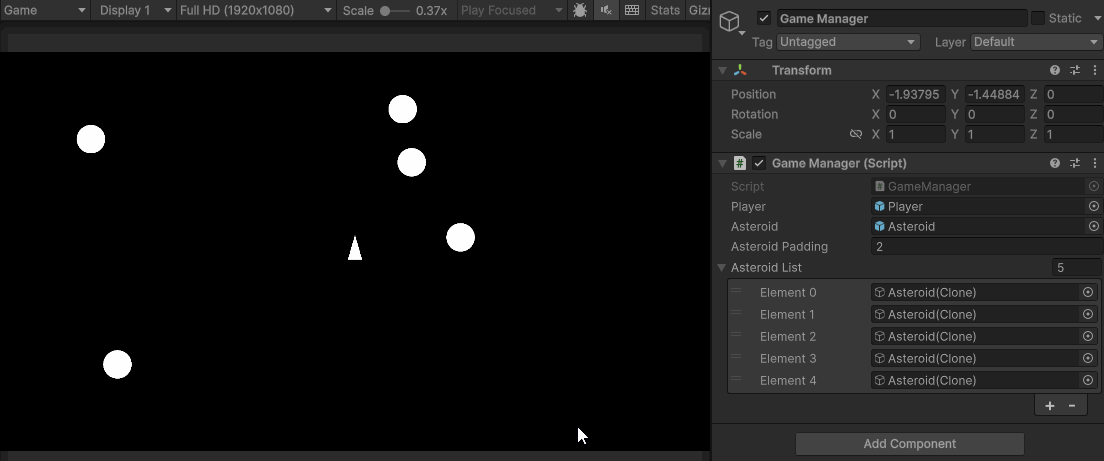Click the triangular player ship in Game view
The width and height of the screenshot is (1104, 461).
pyautogui.click(x=355, y=248)
